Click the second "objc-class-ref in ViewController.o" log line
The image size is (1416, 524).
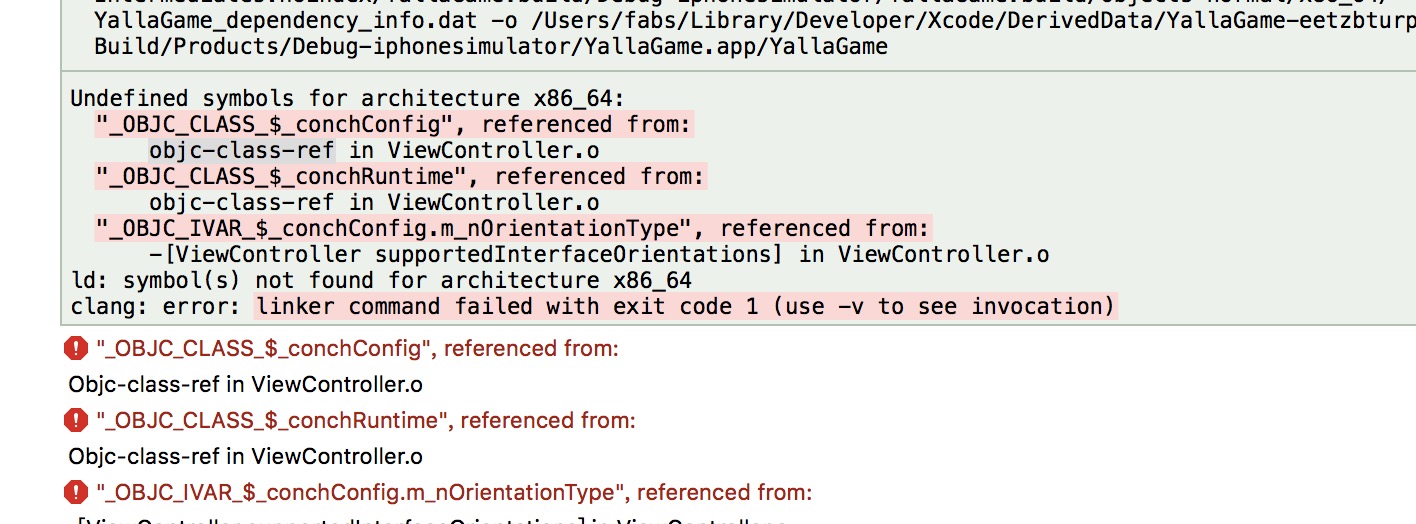click(373, 203)
